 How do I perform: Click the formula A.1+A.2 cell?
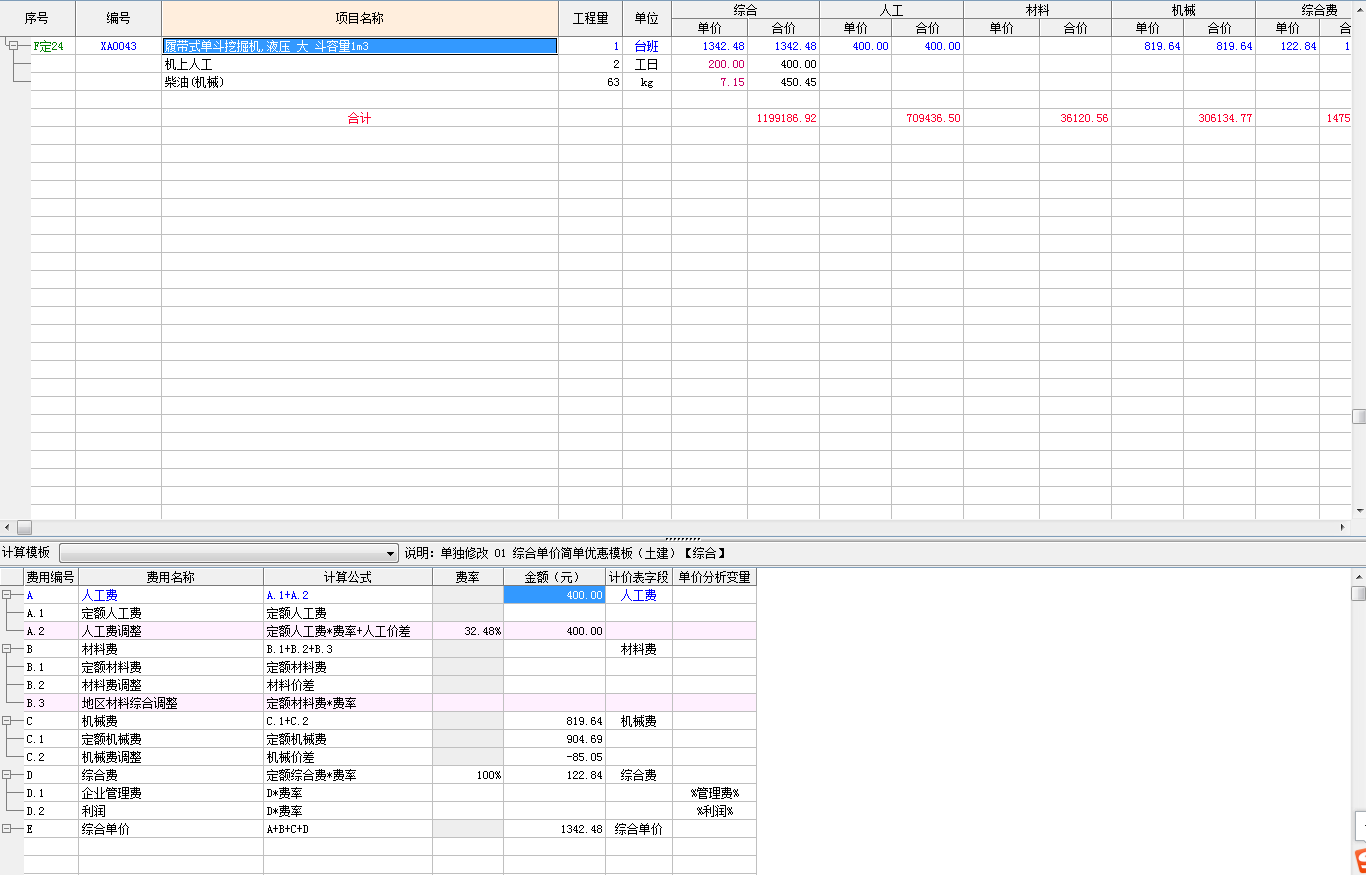[x=348, y=595]
